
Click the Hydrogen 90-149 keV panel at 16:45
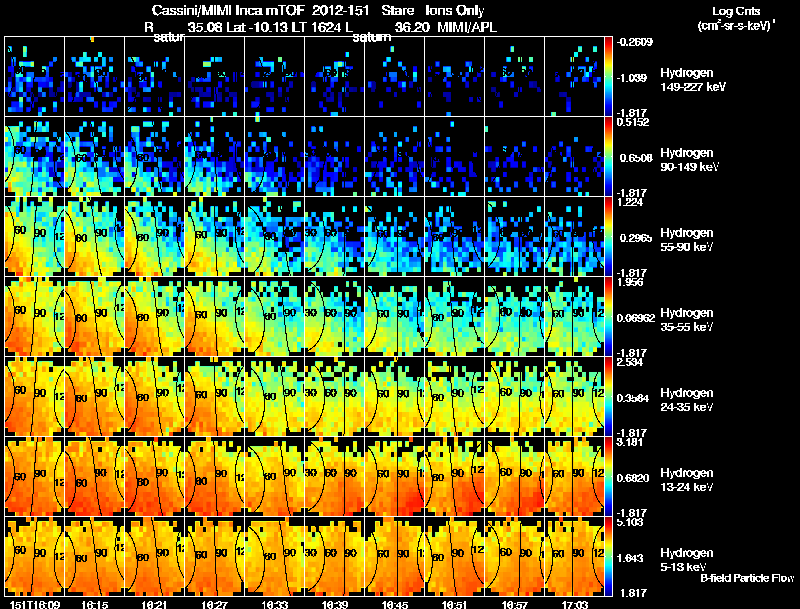pyautogui.click(x=394, y=156)
